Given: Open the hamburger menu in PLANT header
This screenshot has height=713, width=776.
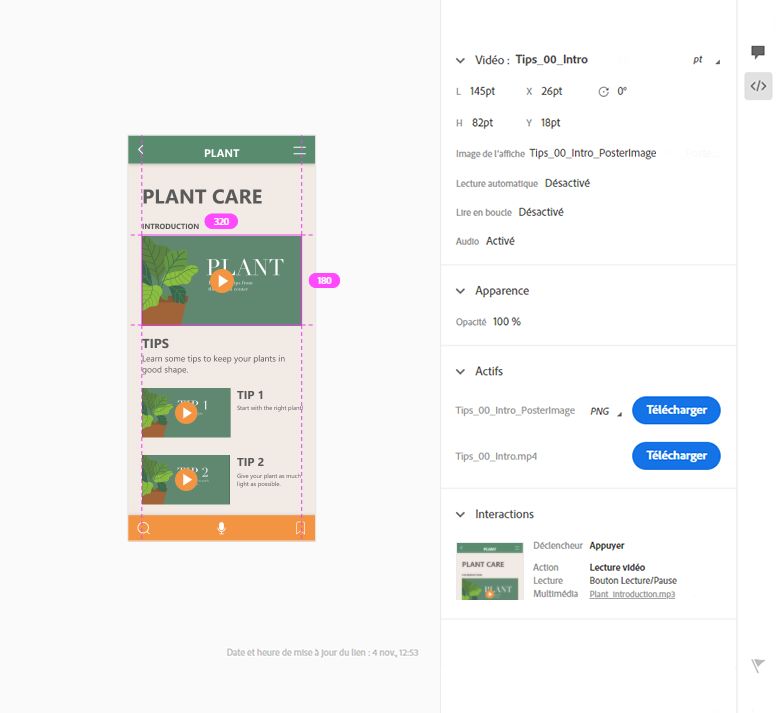Looking at the screenshot, I should coord(299,151).
